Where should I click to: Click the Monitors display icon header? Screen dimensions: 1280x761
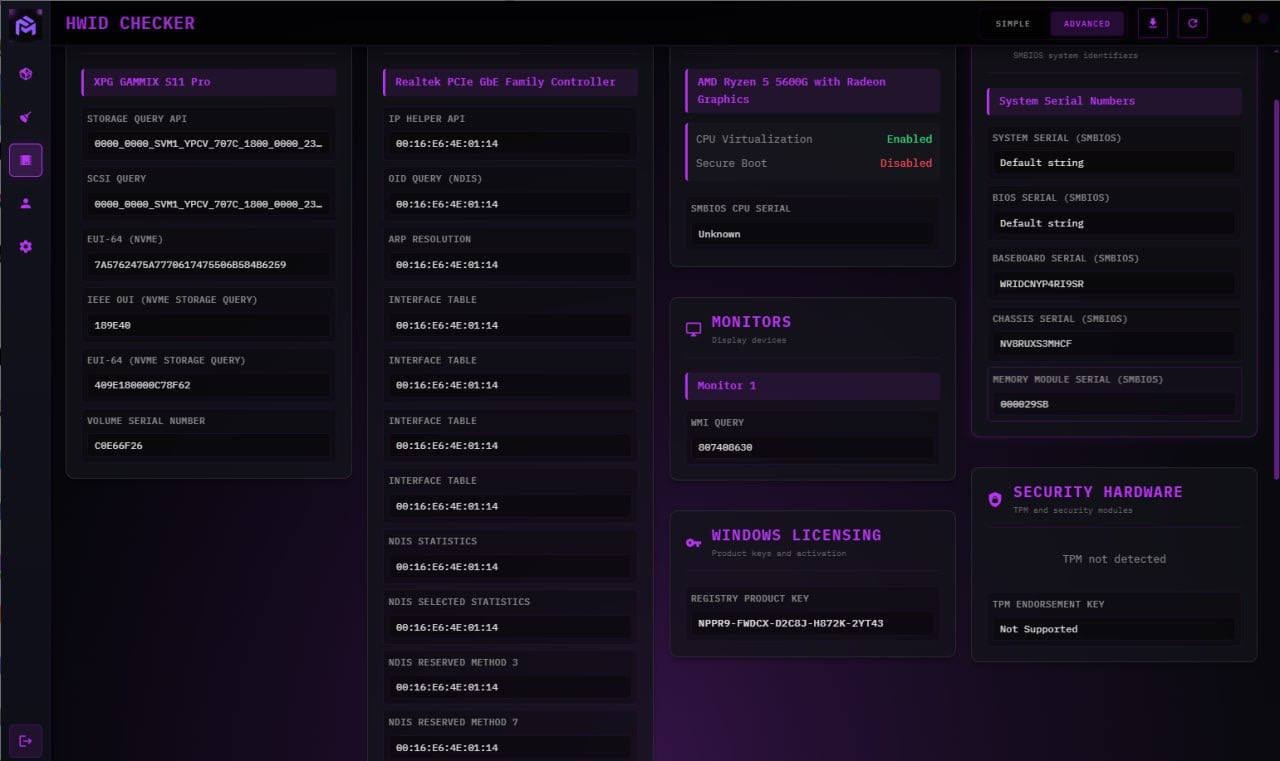tap(694, 327)
